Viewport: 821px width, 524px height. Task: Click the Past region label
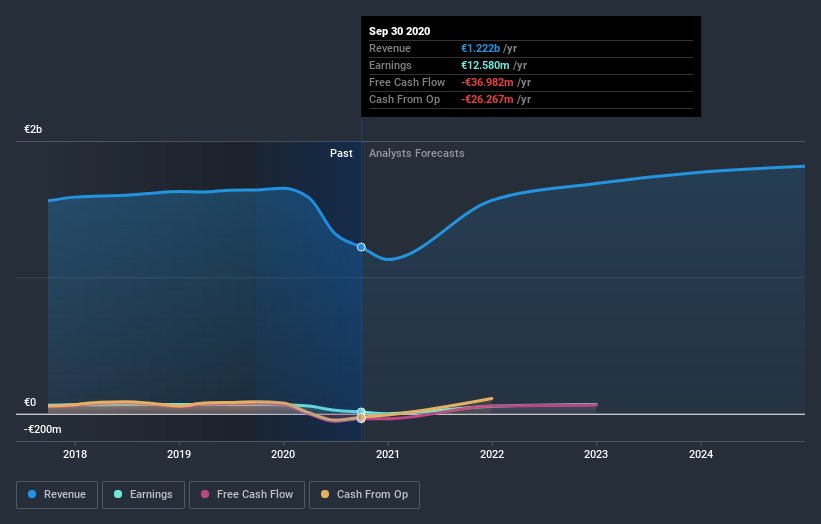pyautogui.click(x=341, y=153)
